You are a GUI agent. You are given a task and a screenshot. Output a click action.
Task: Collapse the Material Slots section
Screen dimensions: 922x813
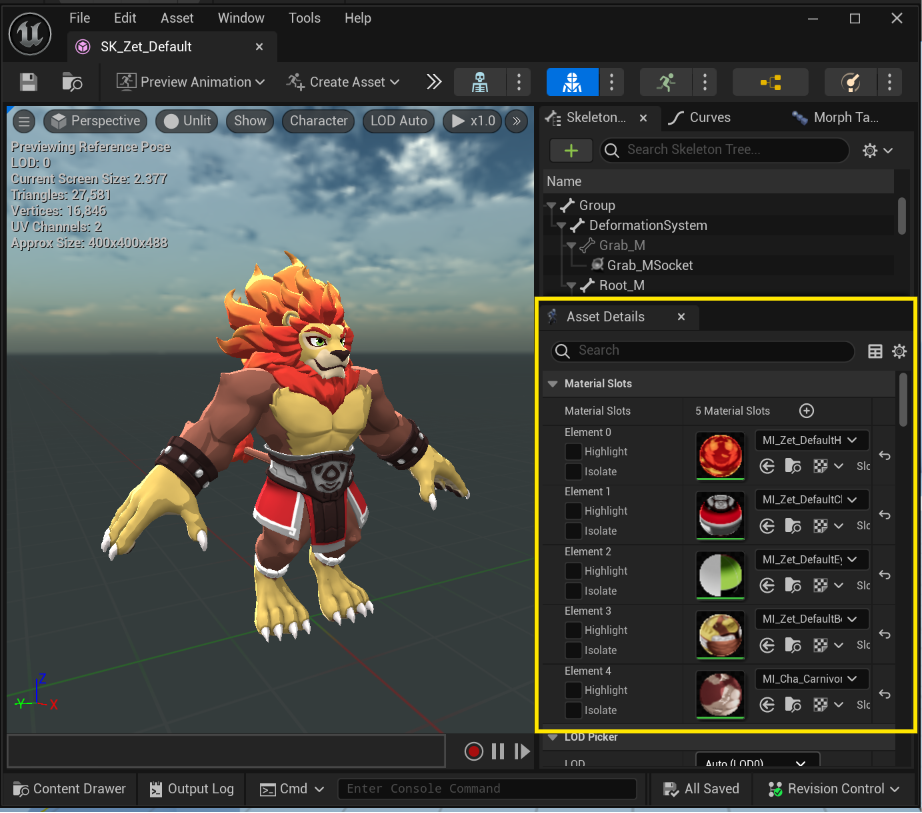(x=552, y=384)
